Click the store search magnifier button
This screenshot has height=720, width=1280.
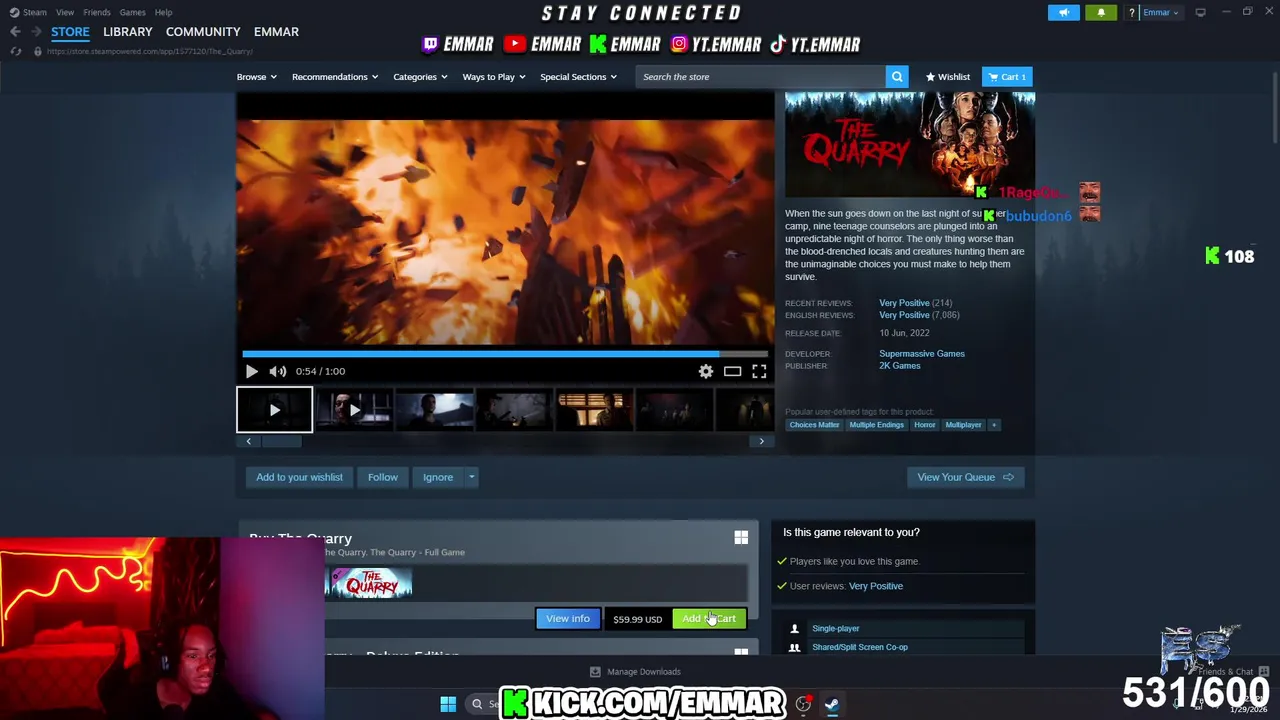coord(897,77)
